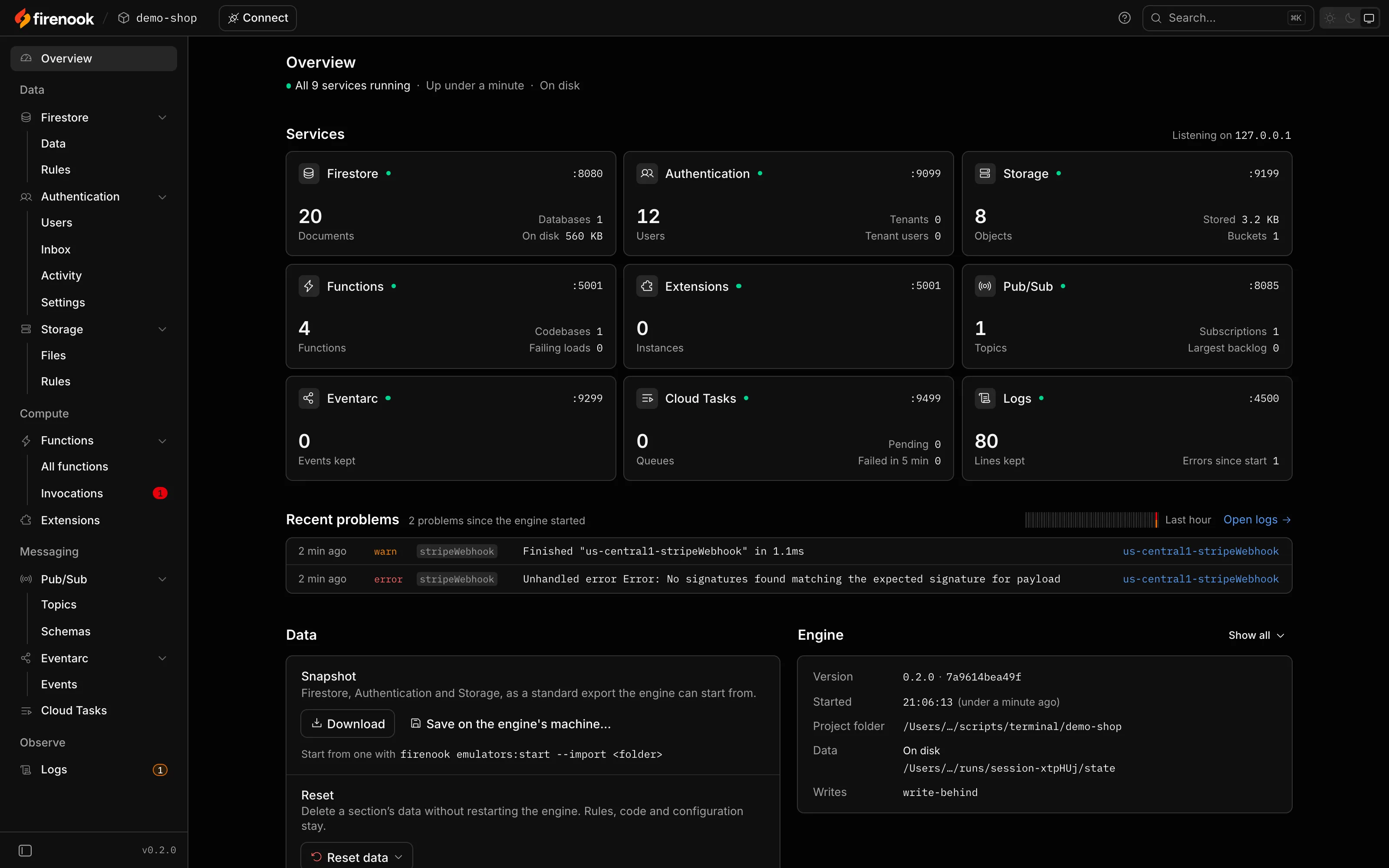Open Inbox under Authentication
Viewport: 1389px width, 868px height.
pos(56,250)
